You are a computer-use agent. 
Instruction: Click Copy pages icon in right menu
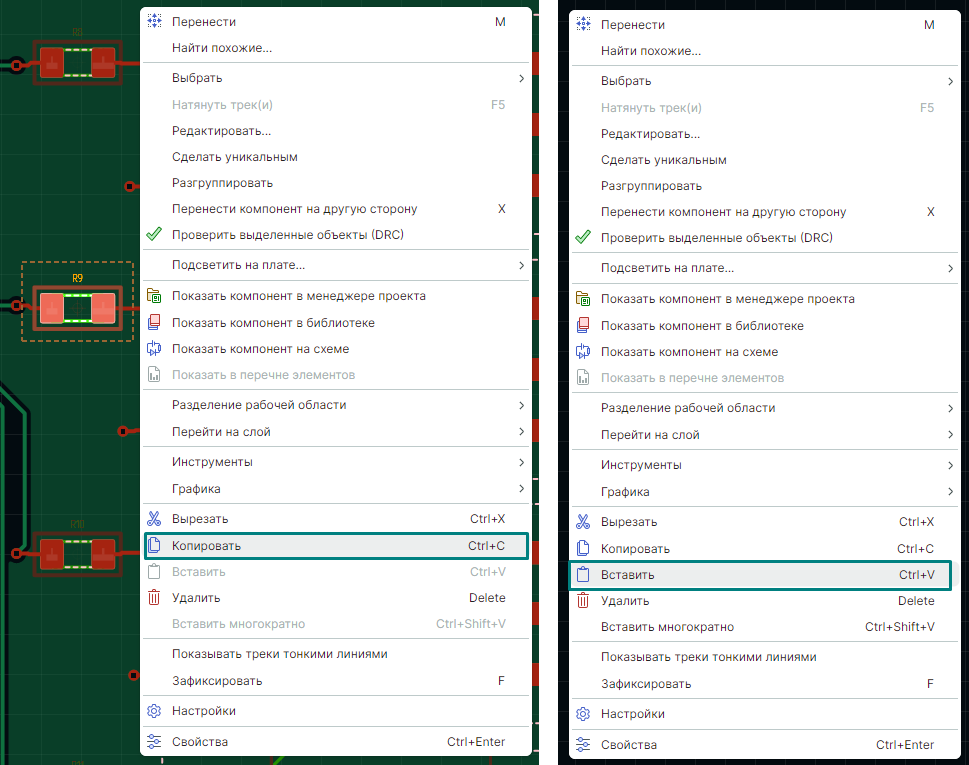coord(583,548)
